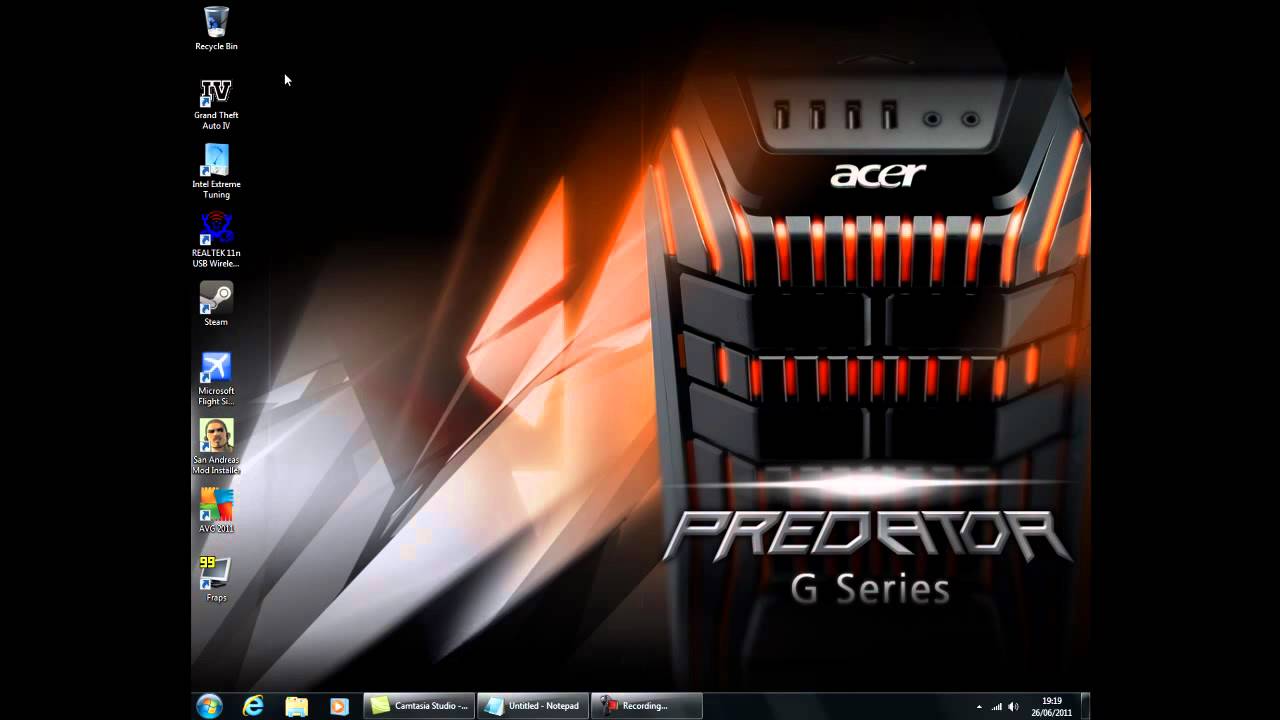The height and width of the screenshot is (720, 1280).
Task: Select the AVG 2011 desktop shortcut
Action: tap(216, 510)
